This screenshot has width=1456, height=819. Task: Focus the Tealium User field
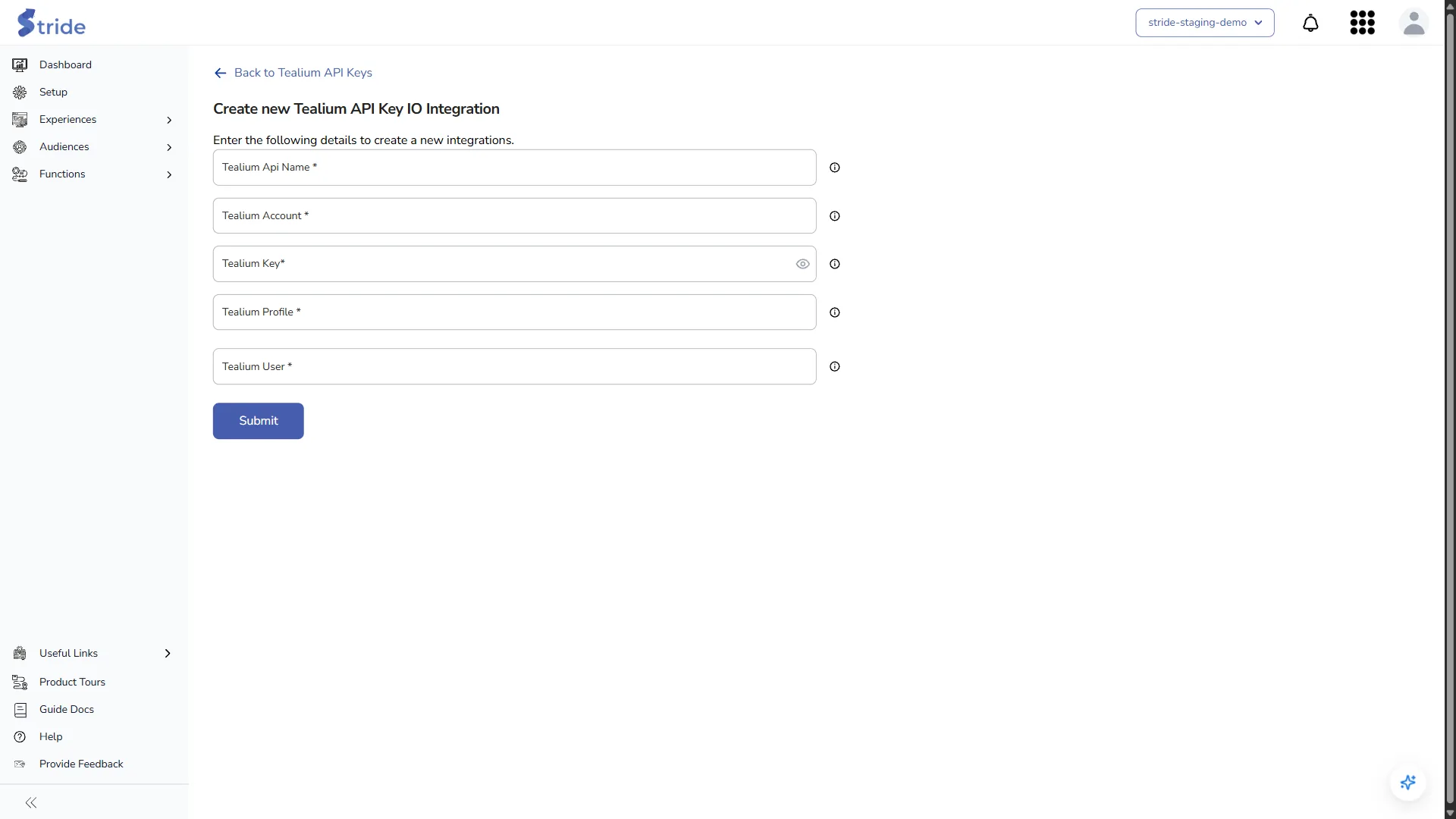514,366
